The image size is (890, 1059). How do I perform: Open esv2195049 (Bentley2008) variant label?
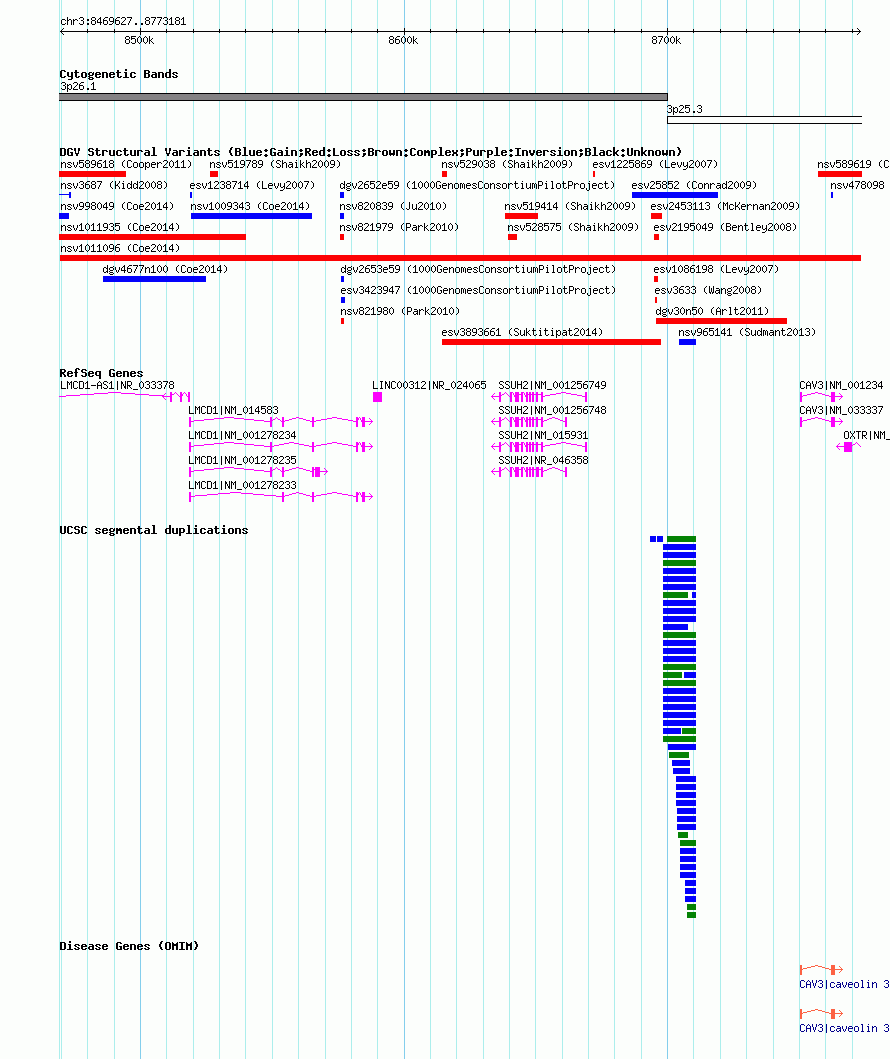[x=725, y=227]
